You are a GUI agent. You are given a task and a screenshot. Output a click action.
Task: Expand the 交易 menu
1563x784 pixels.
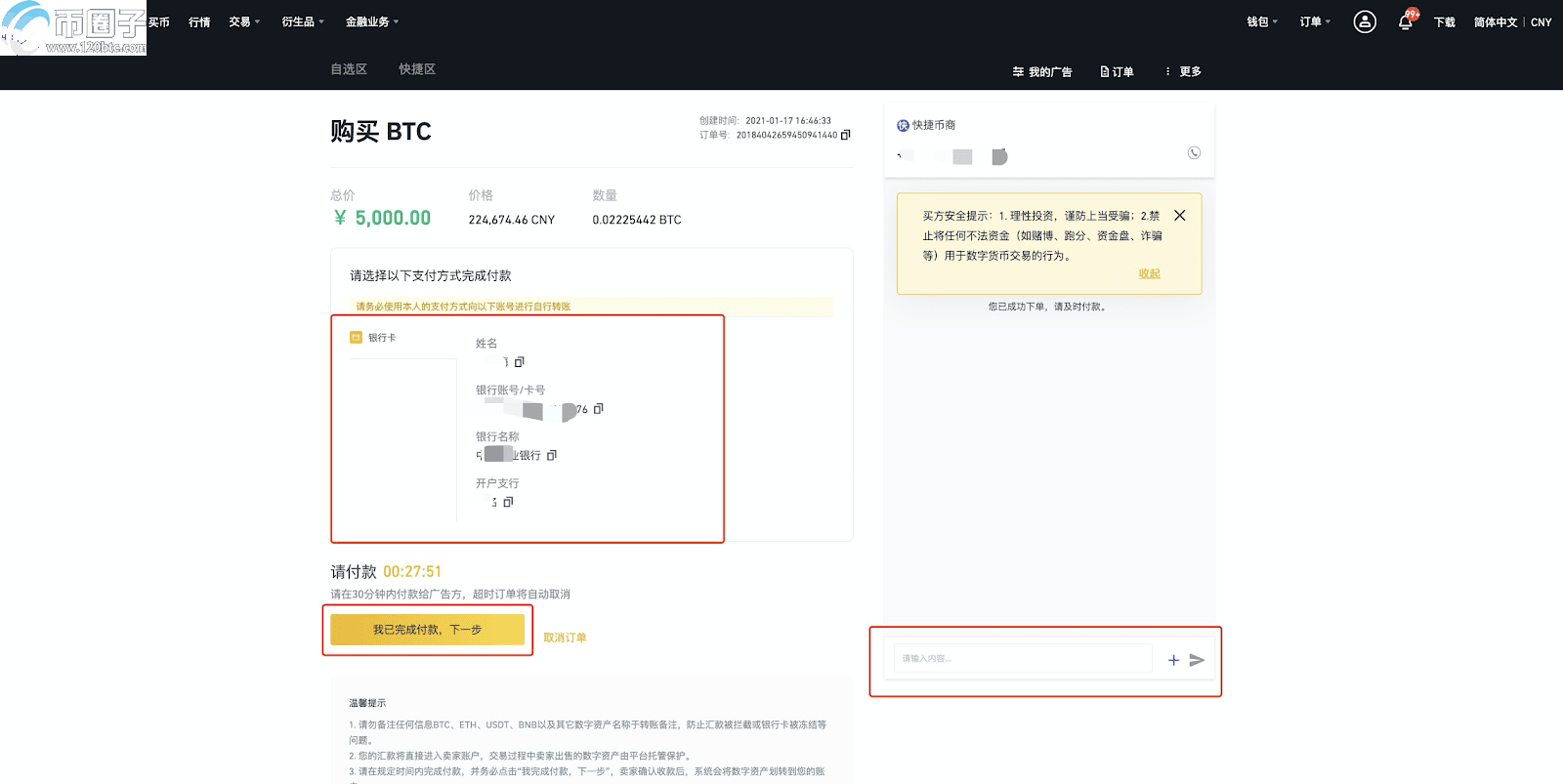244,21
